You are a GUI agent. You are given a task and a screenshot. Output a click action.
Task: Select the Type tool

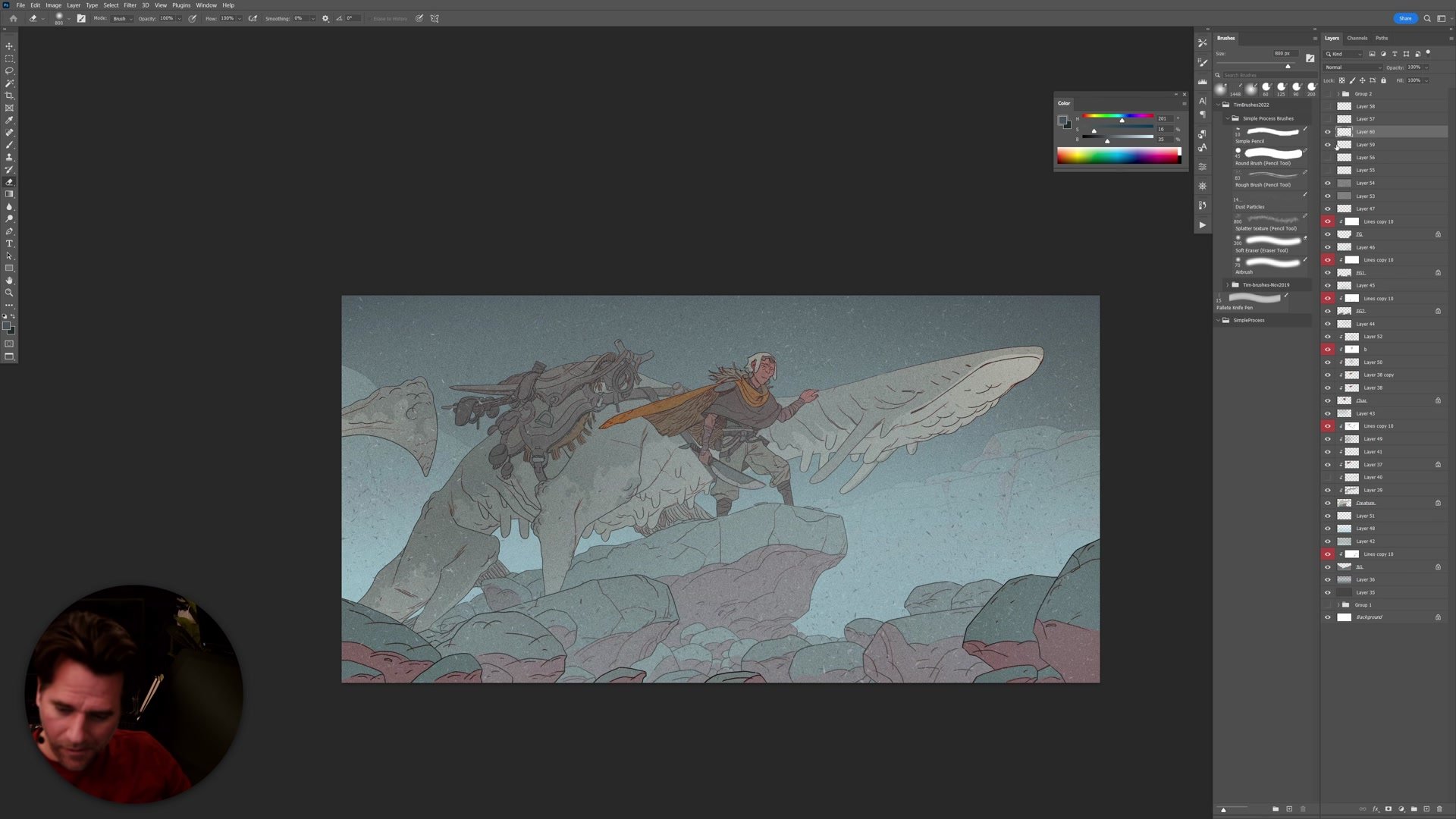point(10,243)
